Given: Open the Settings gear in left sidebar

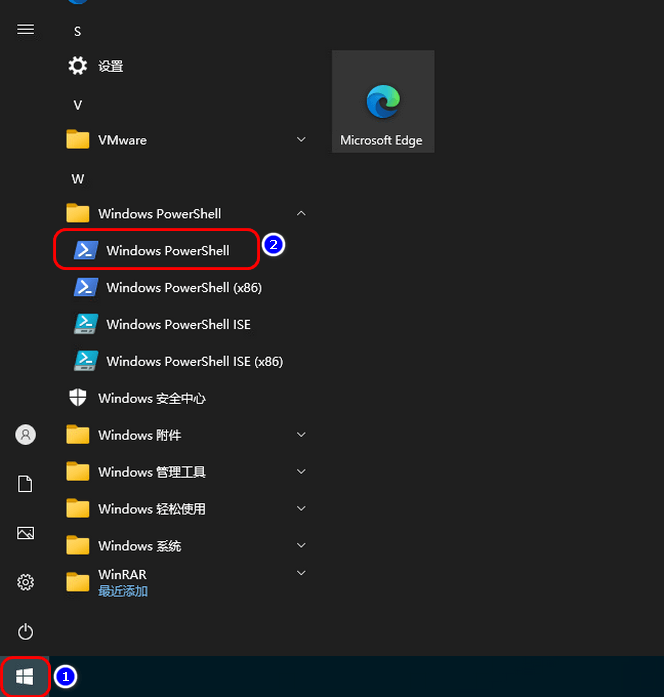Looking at the screenshot, I should [26, 582].
